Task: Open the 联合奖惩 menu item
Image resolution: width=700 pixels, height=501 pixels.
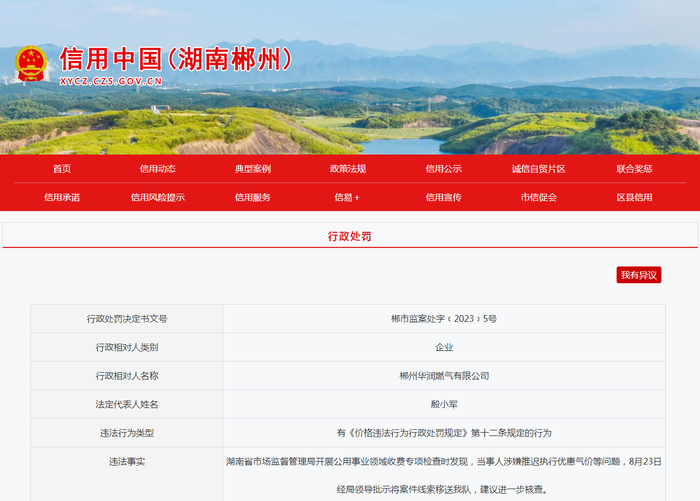Action: (x=634, y=169)
